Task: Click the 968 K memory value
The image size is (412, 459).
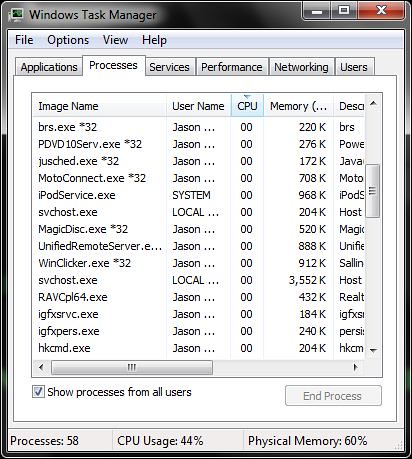Action: coord(312,195)
